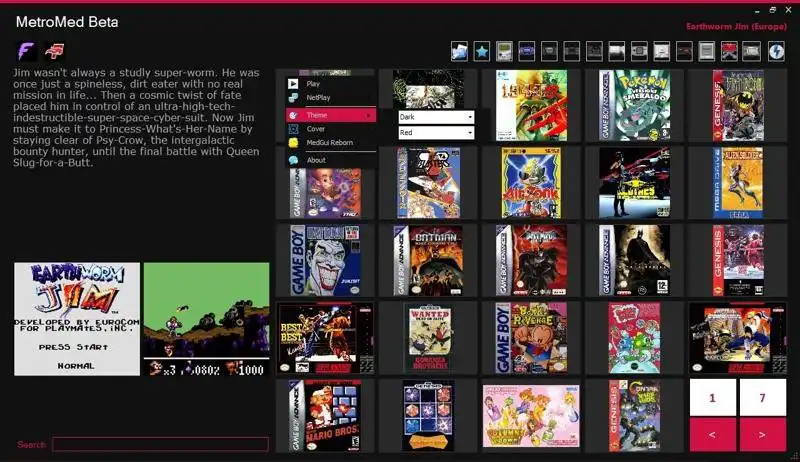Viewport: 800px width, 462px height.
Task: Select the red-and-black console icon near lightning bolt
Action: tap(729, 52)
